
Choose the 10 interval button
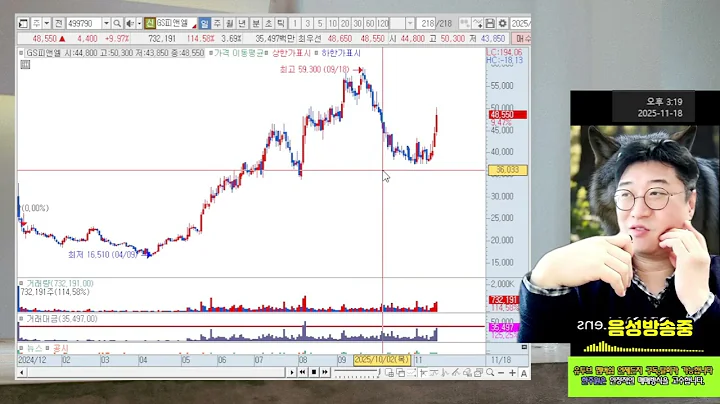332,23
